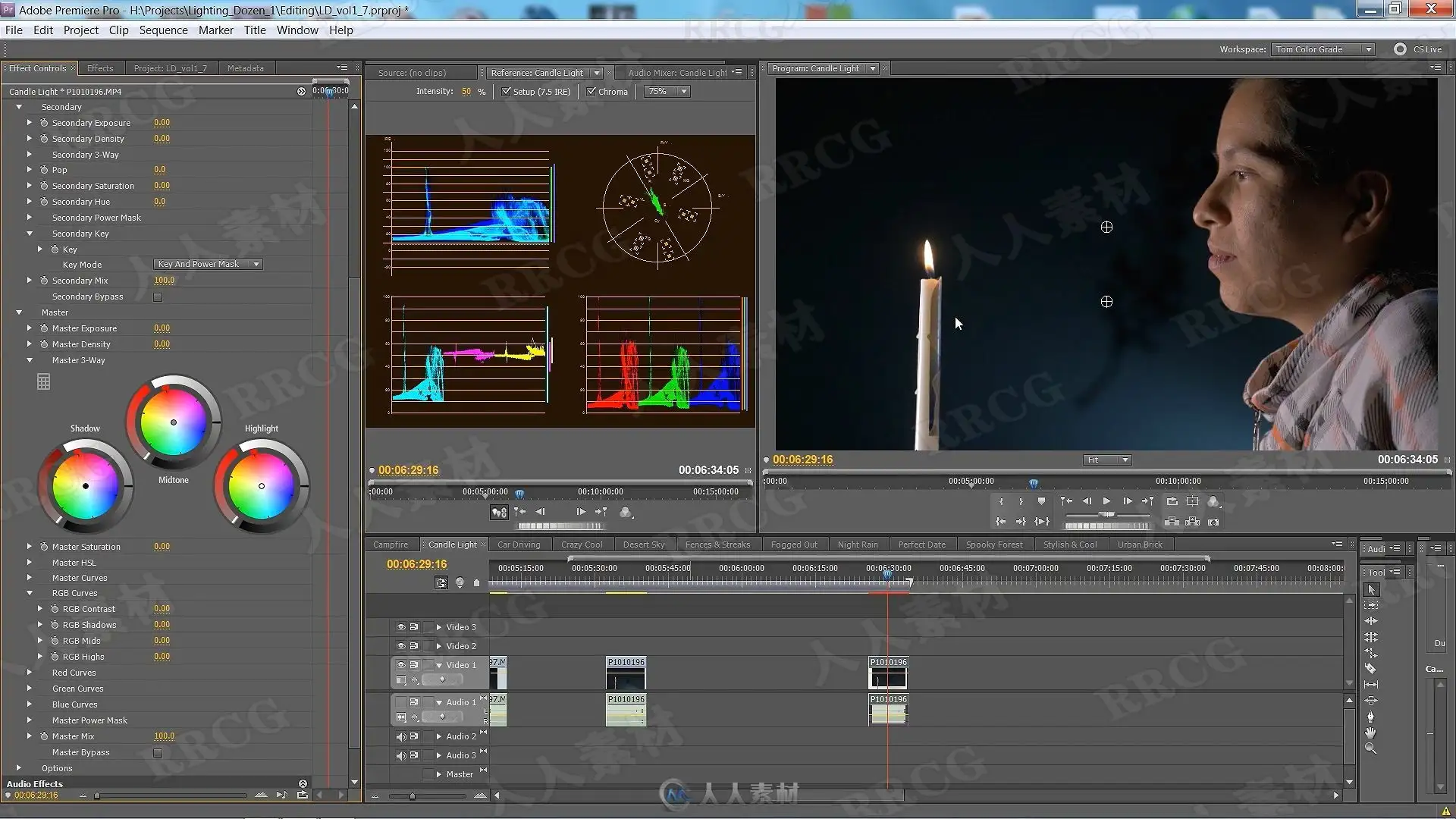Select the Rate Stretch tool
Viewport: 1456px width, 819px height.
click(x=1371, y=653)
